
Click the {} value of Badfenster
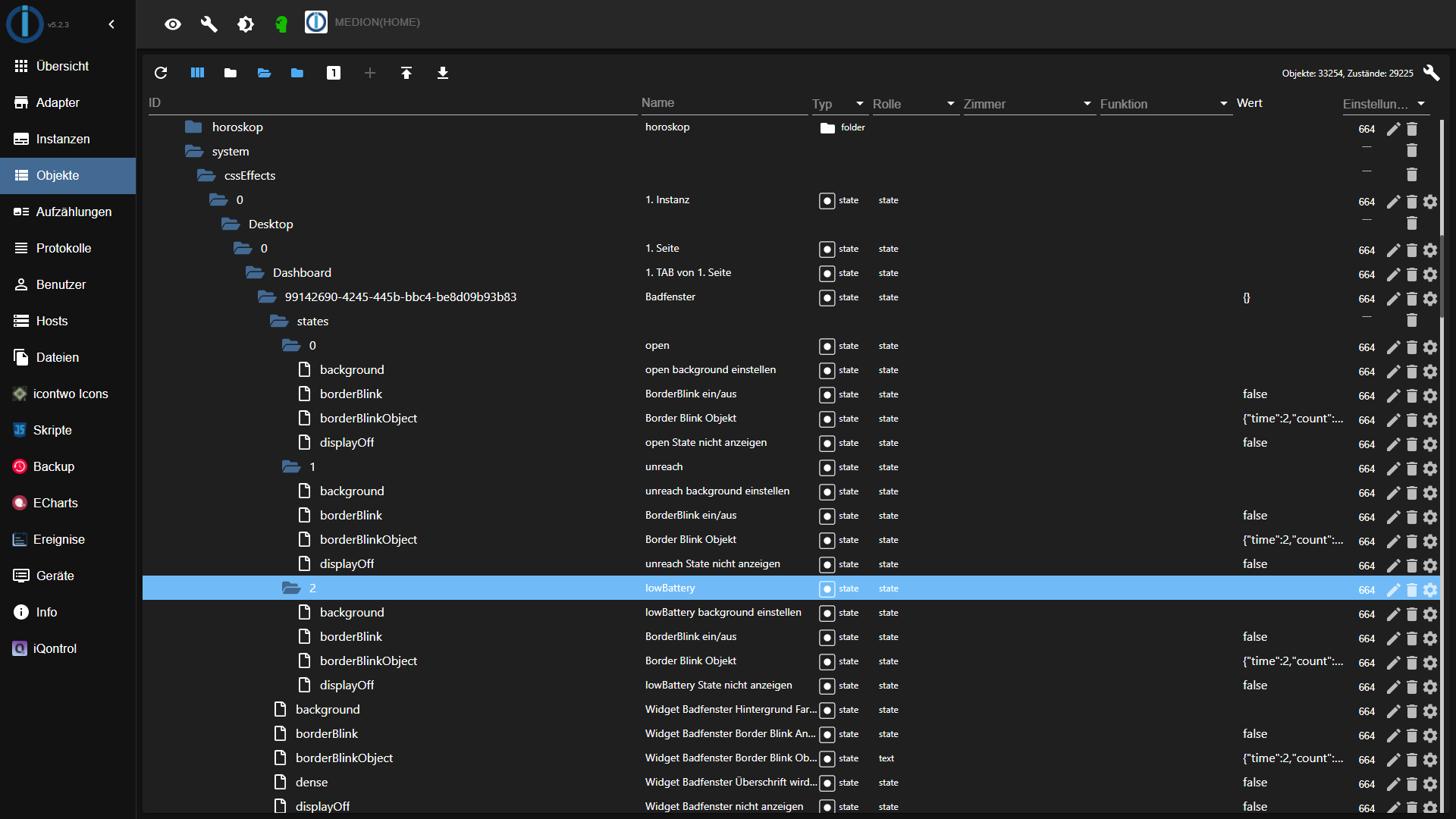pyautogui.click(x=1247, y=297)
